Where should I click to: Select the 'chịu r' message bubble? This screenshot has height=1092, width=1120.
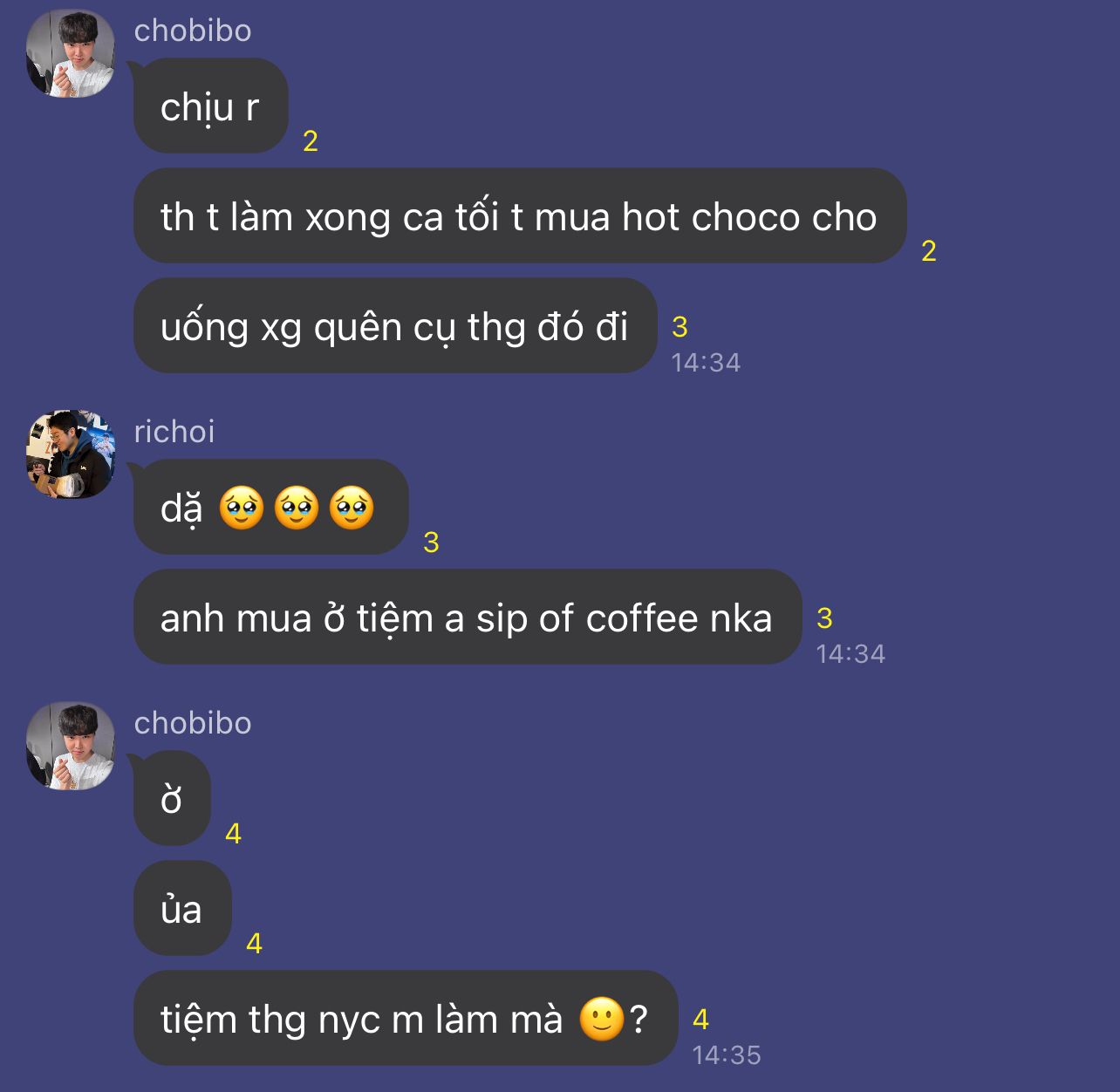[210, 106]
